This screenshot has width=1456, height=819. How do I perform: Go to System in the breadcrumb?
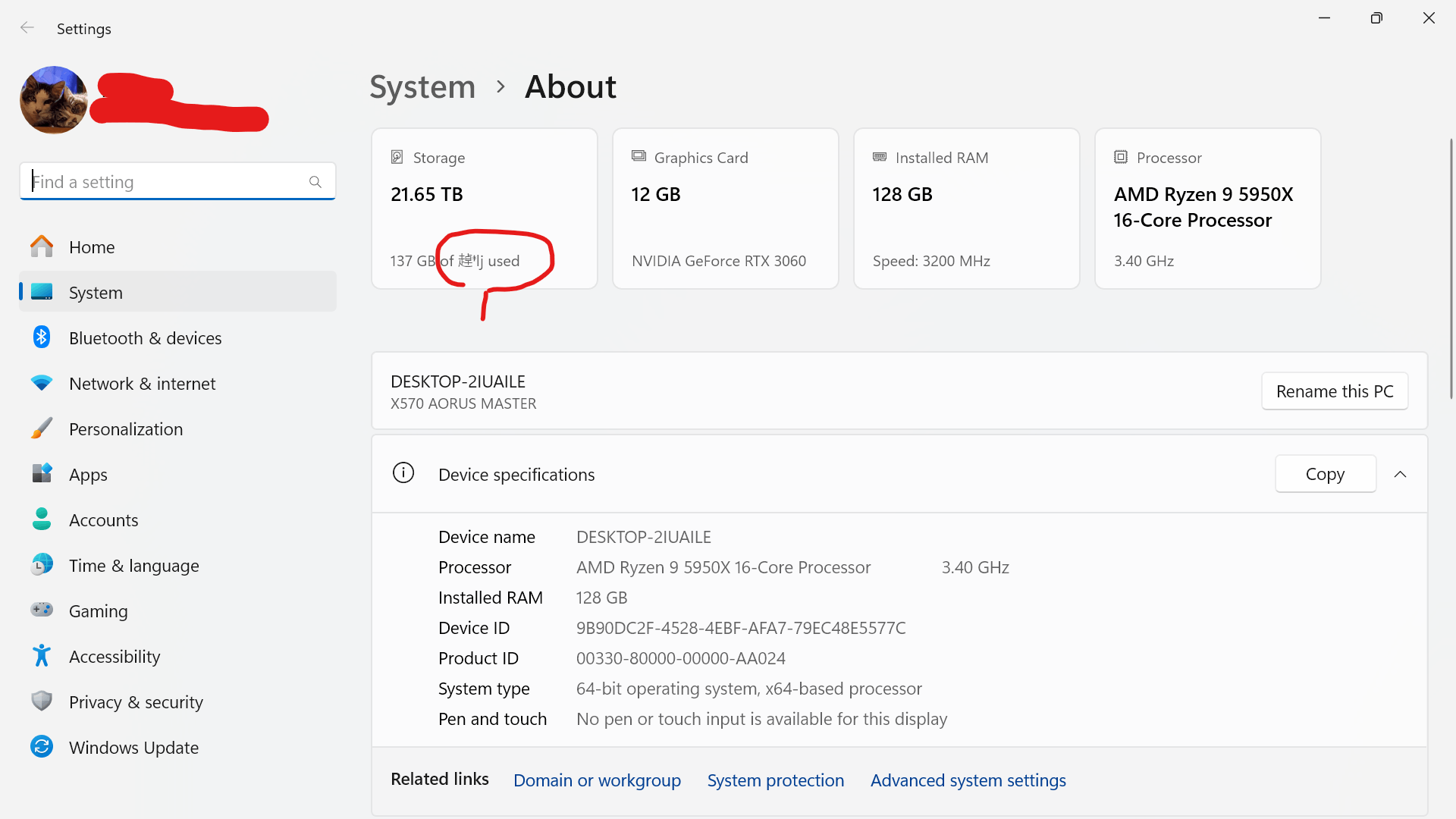pos(422,87)
